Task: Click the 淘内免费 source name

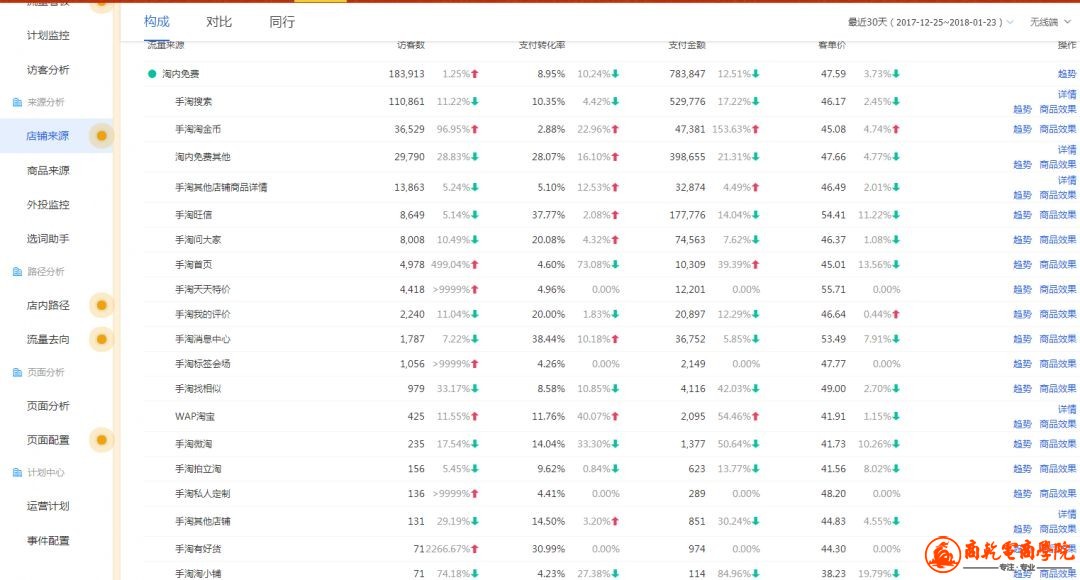Action: click(x=180, y=74)
